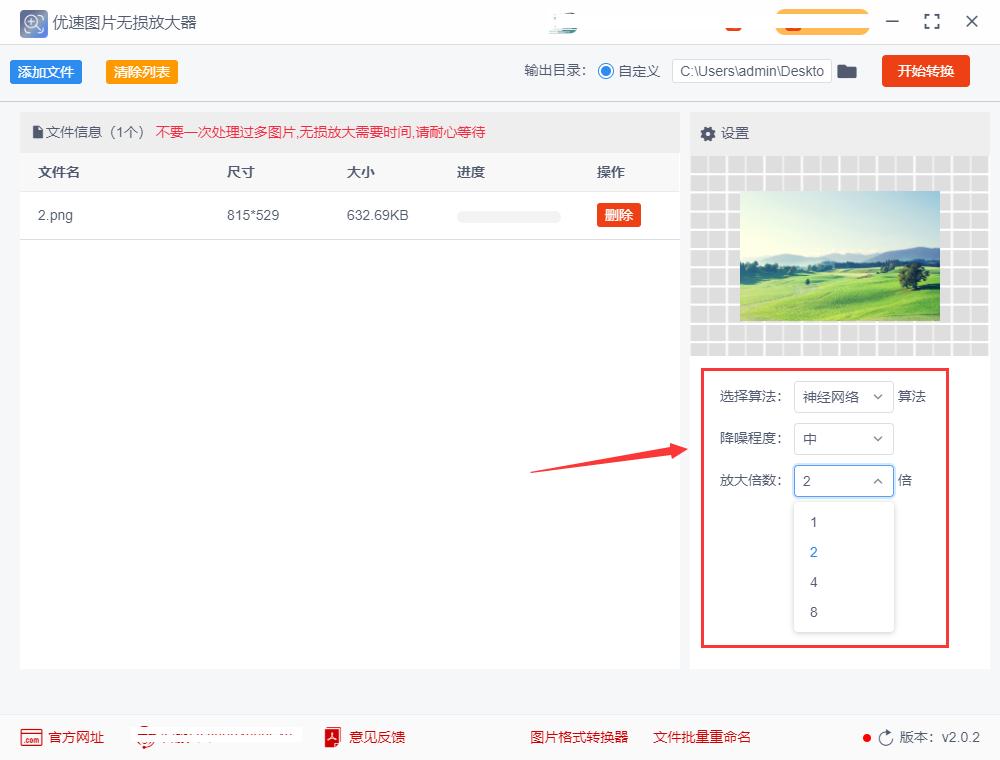Click the magnifier app logo in title bar
The height and width of the screenshot is (760, 1000).
pyautogui.click(x=33, y=22)
